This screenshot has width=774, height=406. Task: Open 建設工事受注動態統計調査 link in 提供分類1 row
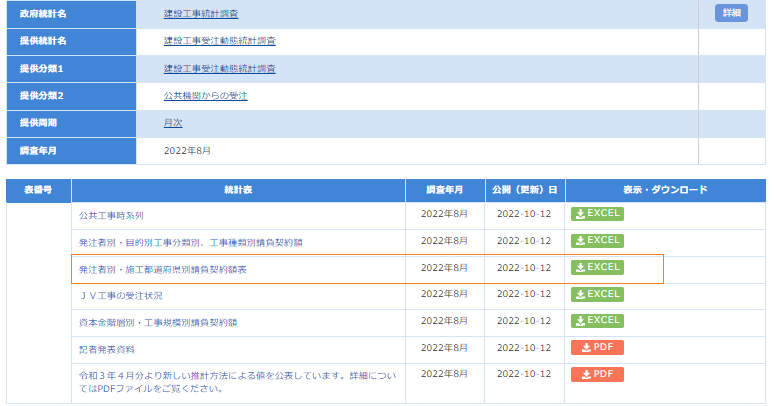220,69
